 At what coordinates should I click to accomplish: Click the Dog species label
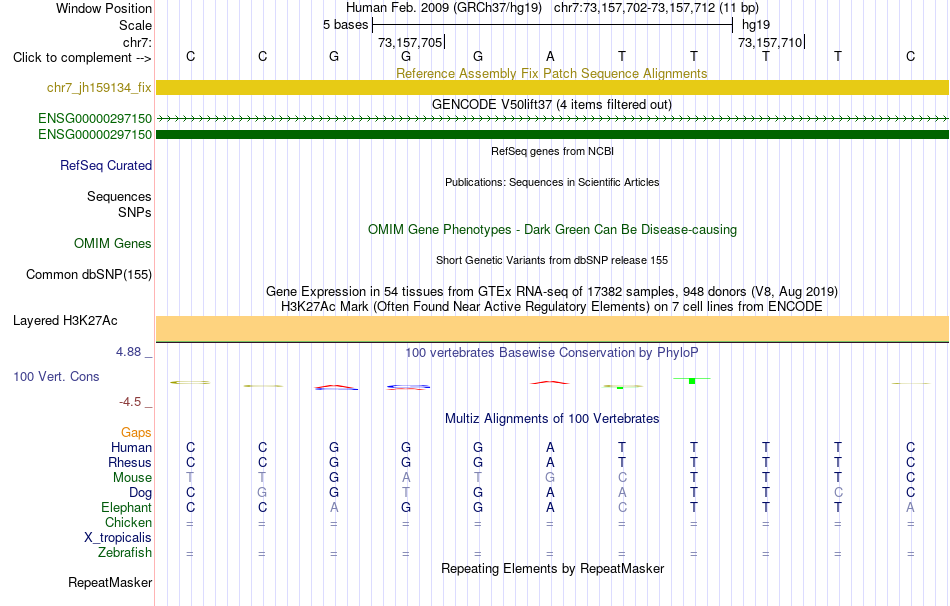pos(140,493)
